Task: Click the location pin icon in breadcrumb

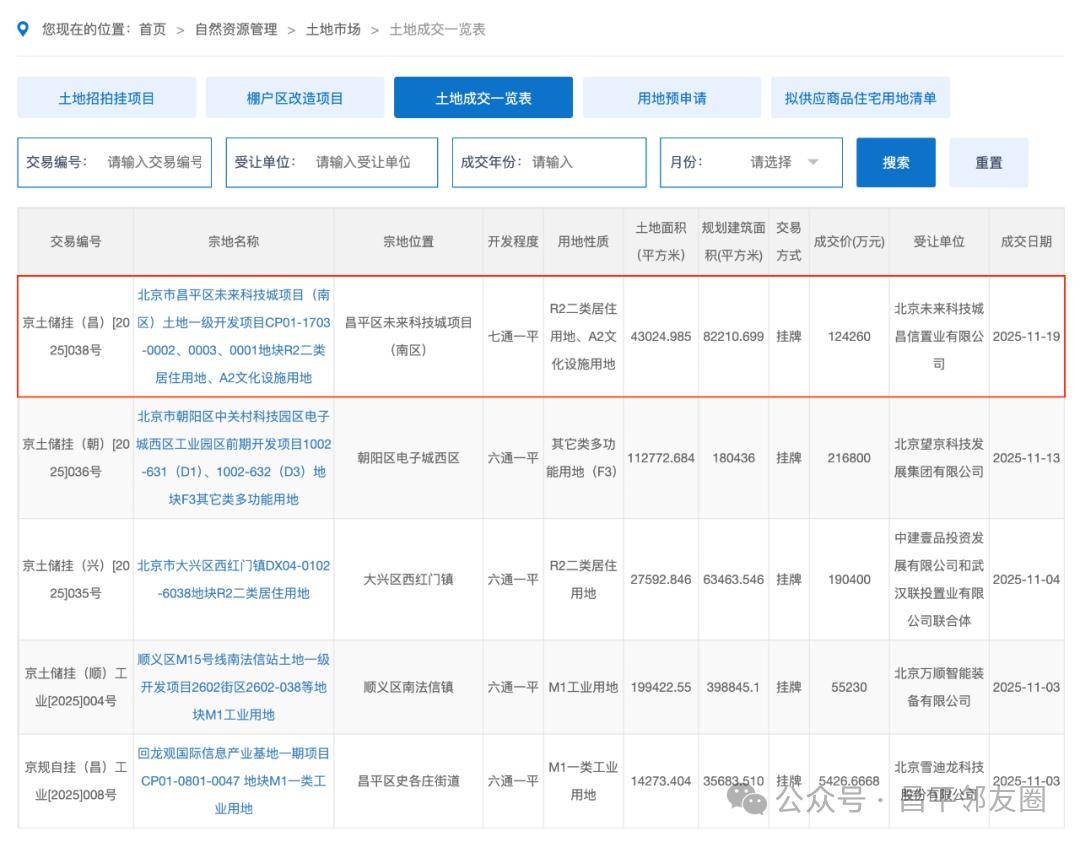Action: click(23, 29)
